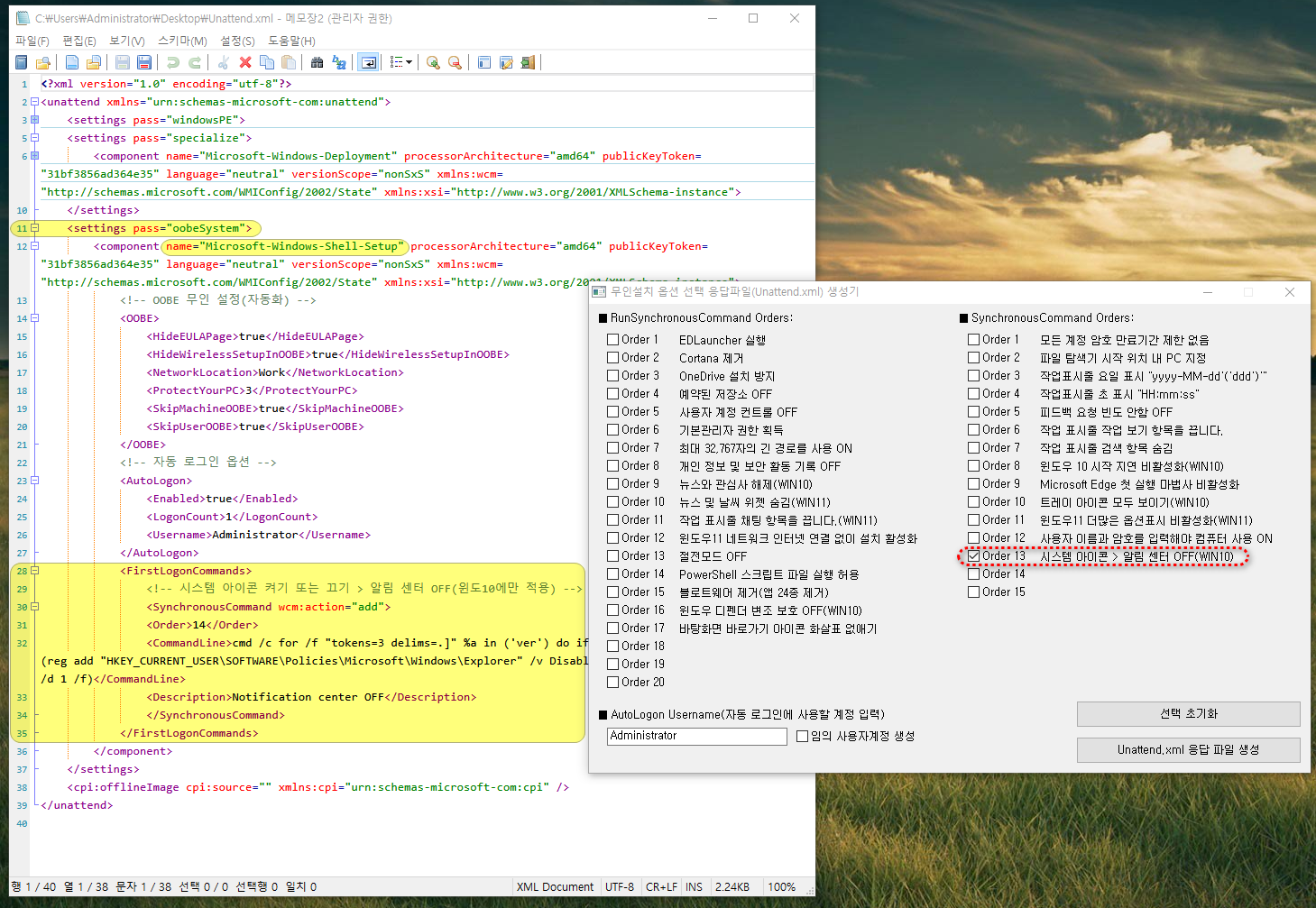Click the grayed Save toolbar icon
Screen dimensions: 1316x908
click(x=123, y=62)
